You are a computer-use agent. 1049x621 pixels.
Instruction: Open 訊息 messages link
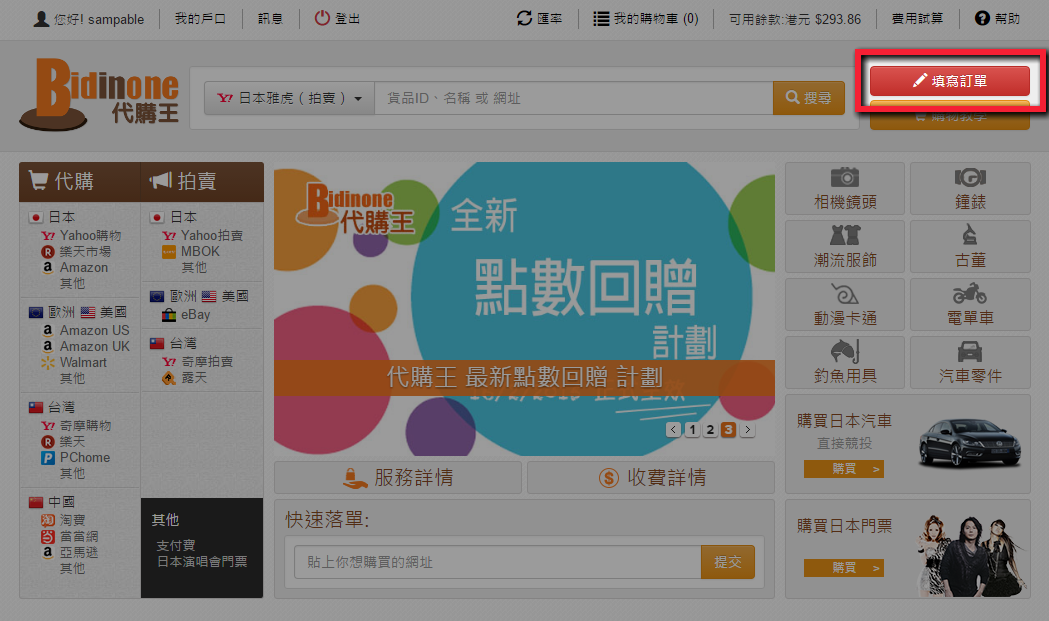tap(270, 19)
